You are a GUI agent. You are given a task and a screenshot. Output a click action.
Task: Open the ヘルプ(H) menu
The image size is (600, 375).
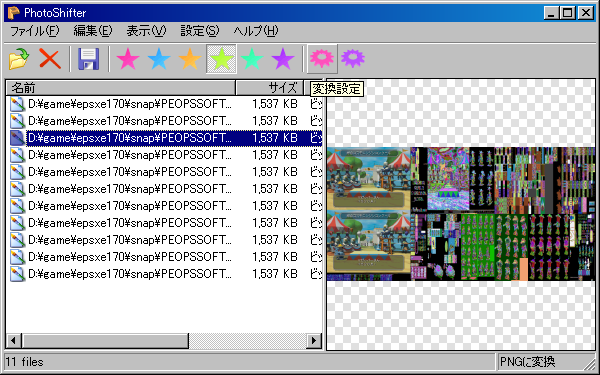256,31
